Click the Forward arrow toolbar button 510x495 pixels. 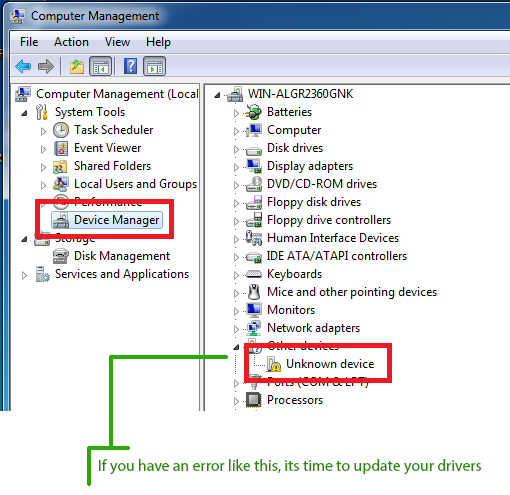tap(46, 66)
